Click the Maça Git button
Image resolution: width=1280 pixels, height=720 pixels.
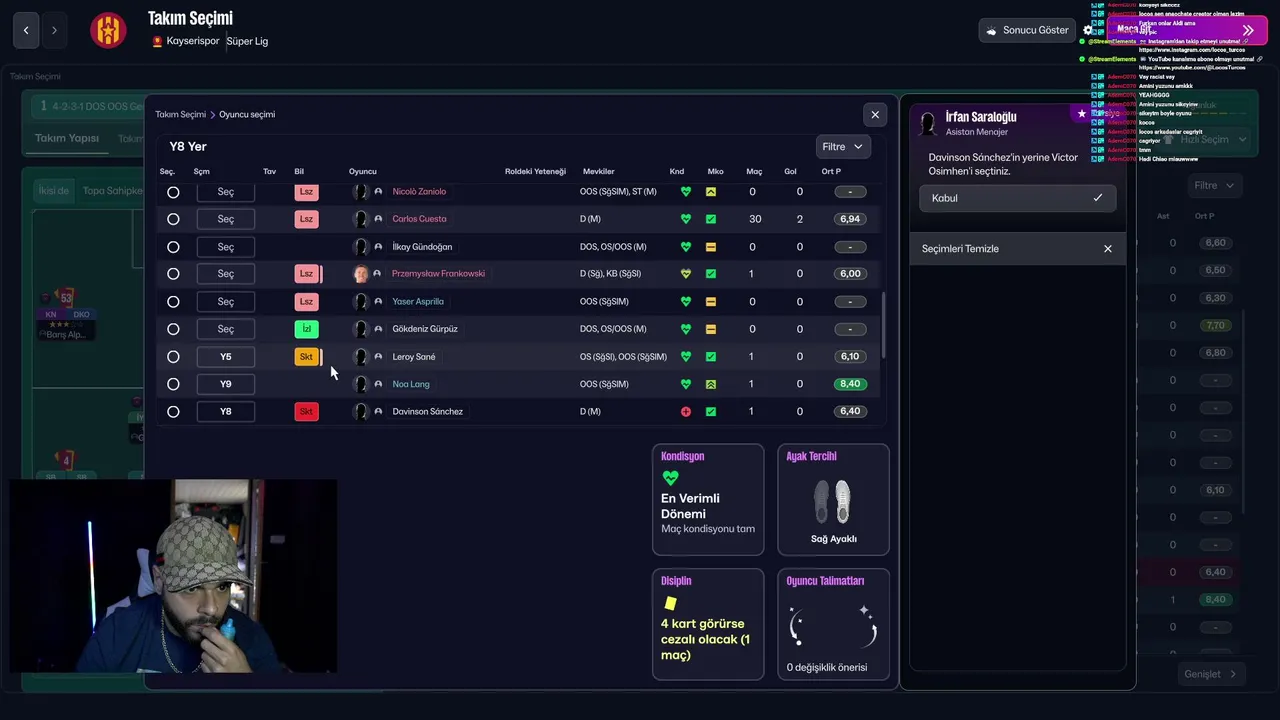(1188, 30)
